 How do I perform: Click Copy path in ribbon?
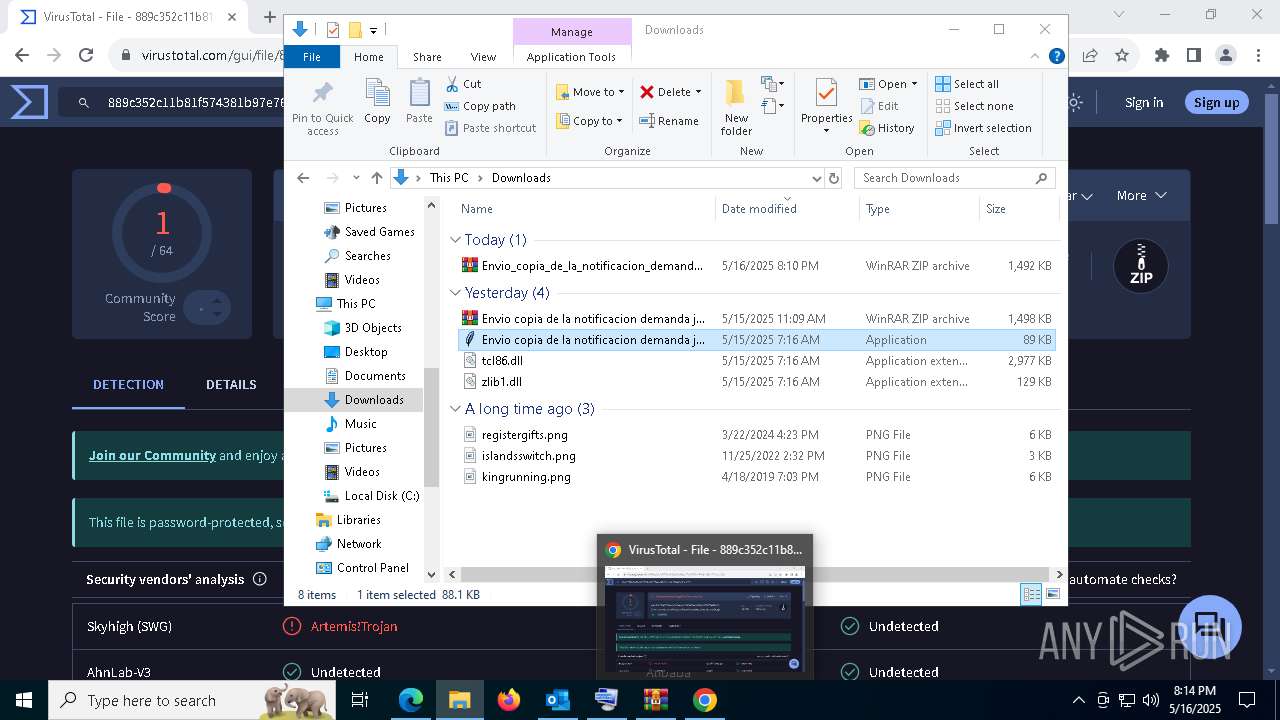coord(480,106)
